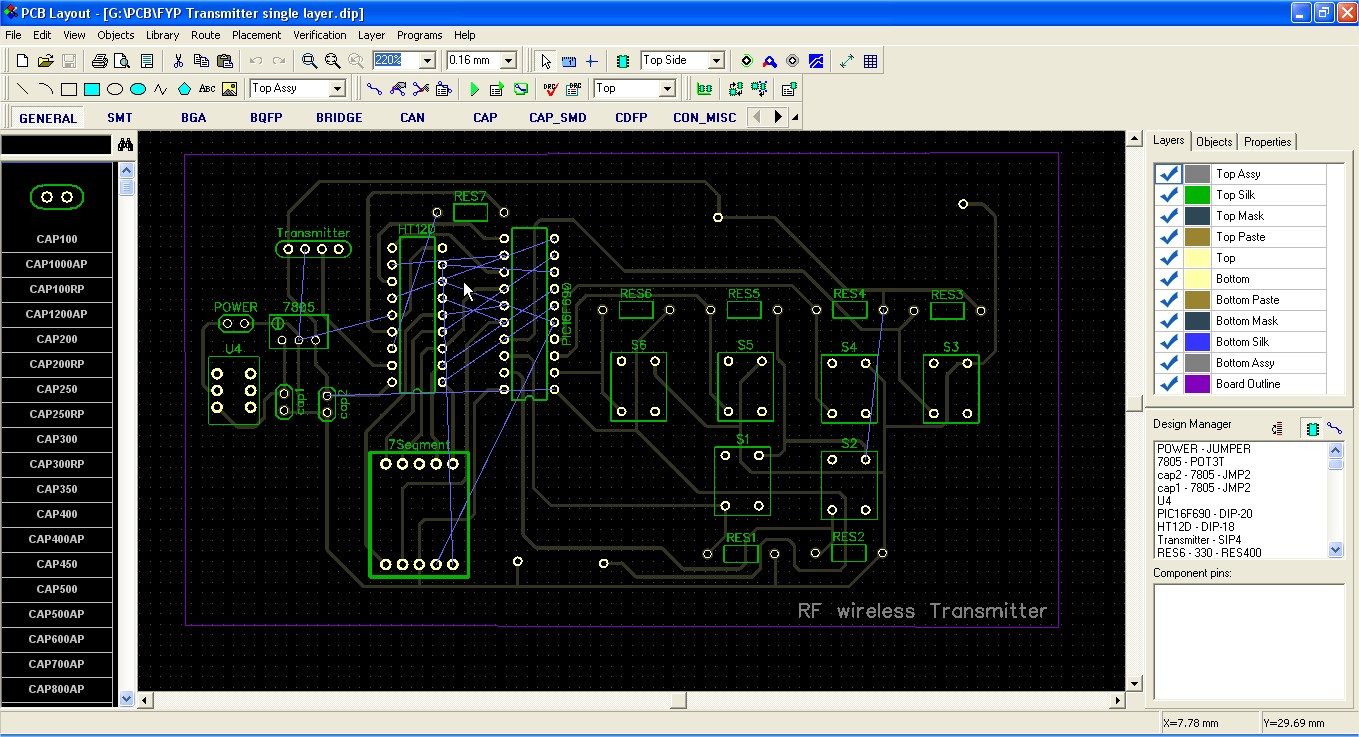Open print preview
Screen dimensions: 1359x737
122,61
